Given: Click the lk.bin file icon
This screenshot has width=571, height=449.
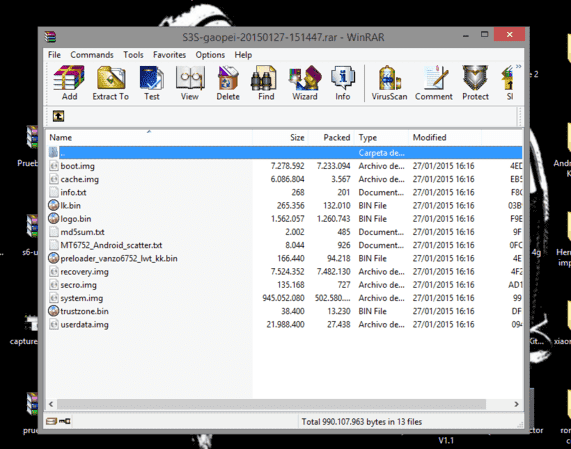Looking at the screenshot, I should 54,205.
